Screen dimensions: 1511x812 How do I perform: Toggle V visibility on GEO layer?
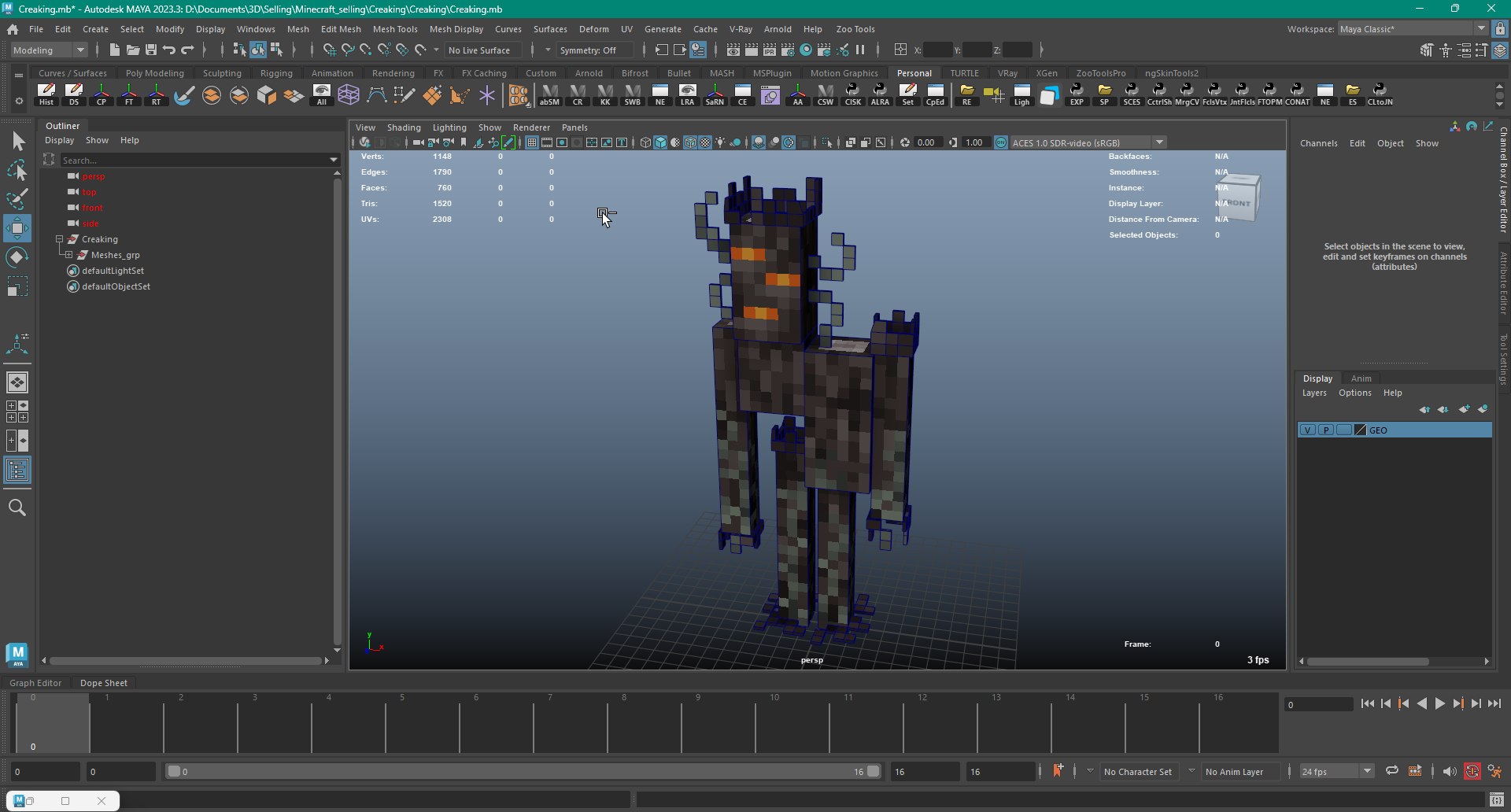pyautogui.click(x=1307, y=430)
